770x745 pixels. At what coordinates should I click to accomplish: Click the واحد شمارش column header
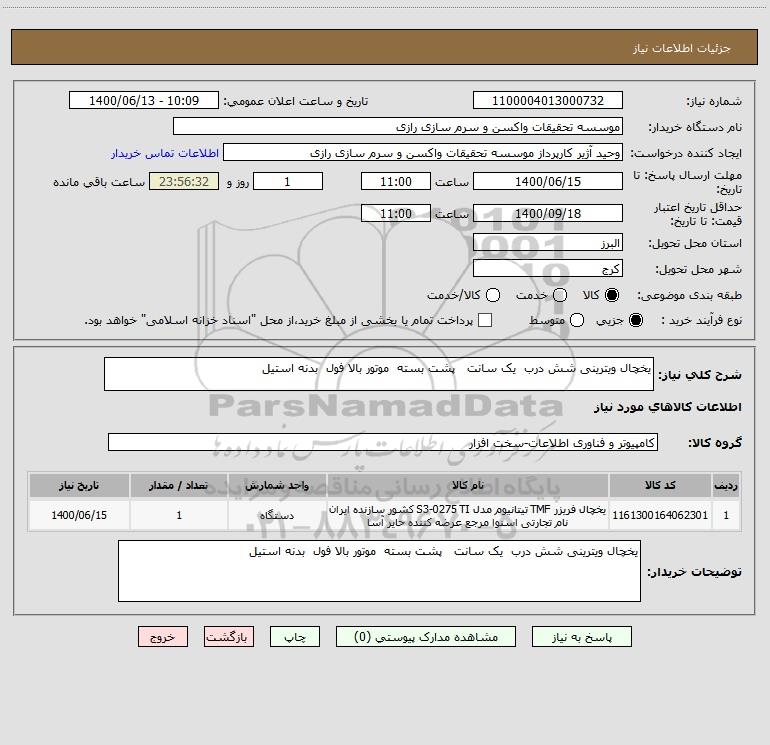coord(277,485)
